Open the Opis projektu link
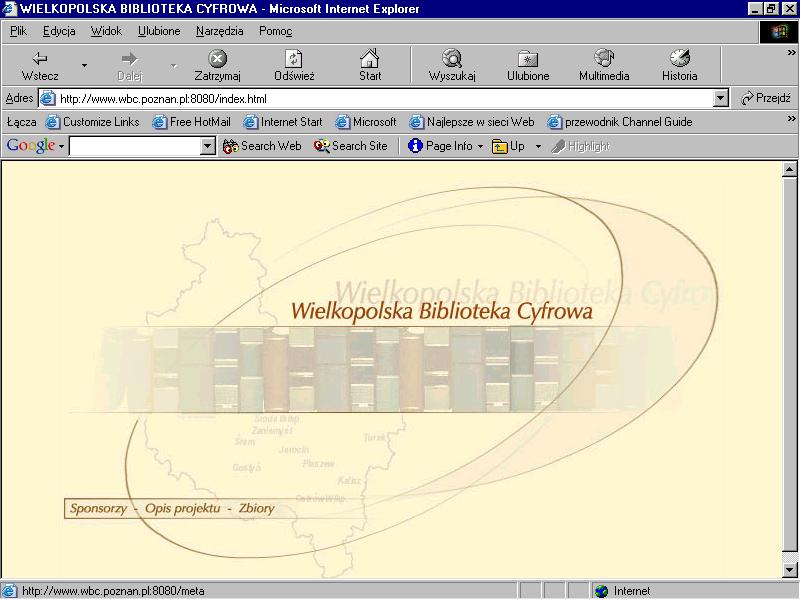The height and width of the screenshot is (600, 800). click(x=183, y=508)
